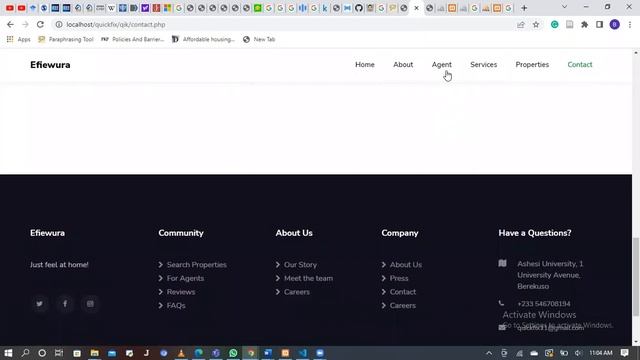Image resolution: width=640 pixels, height=360 pixels.
Task: Open the Paraphrasing Tool bookmark
Action: (66, 39)
